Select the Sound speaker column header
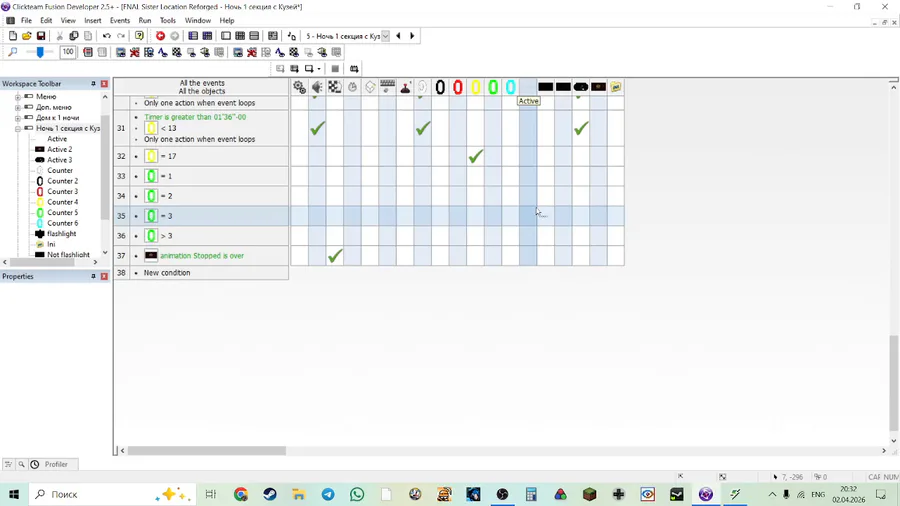This screenshot has width=900, height=506. point(317,87)
